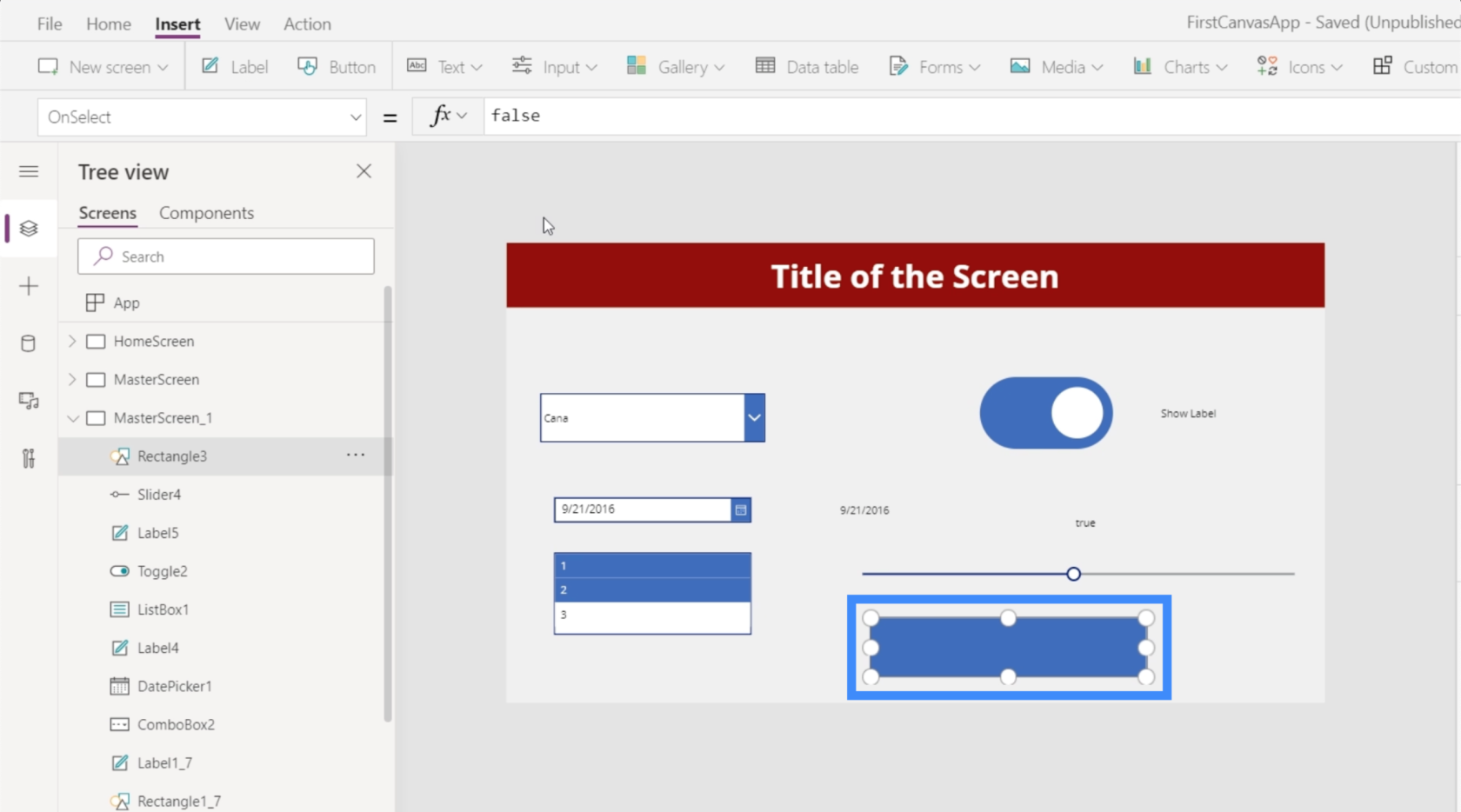This screenshot has width=1461, height=812.
Task: Click the Insert plus icon in sidebar
Action: pos(29,286)
